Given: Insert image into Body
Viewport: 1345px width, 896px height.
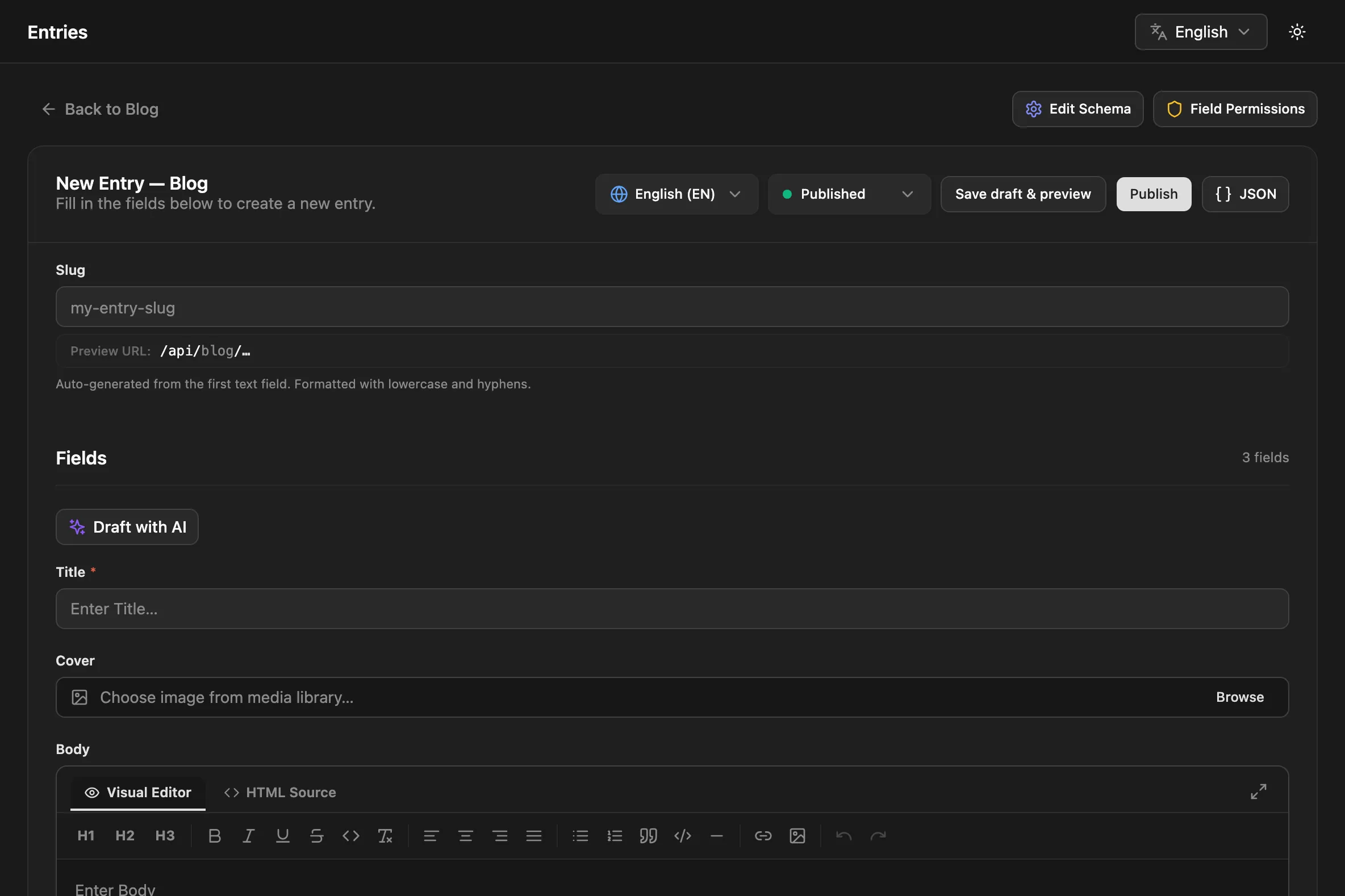Looking at the screenshot, I should (x=797, y=835).
